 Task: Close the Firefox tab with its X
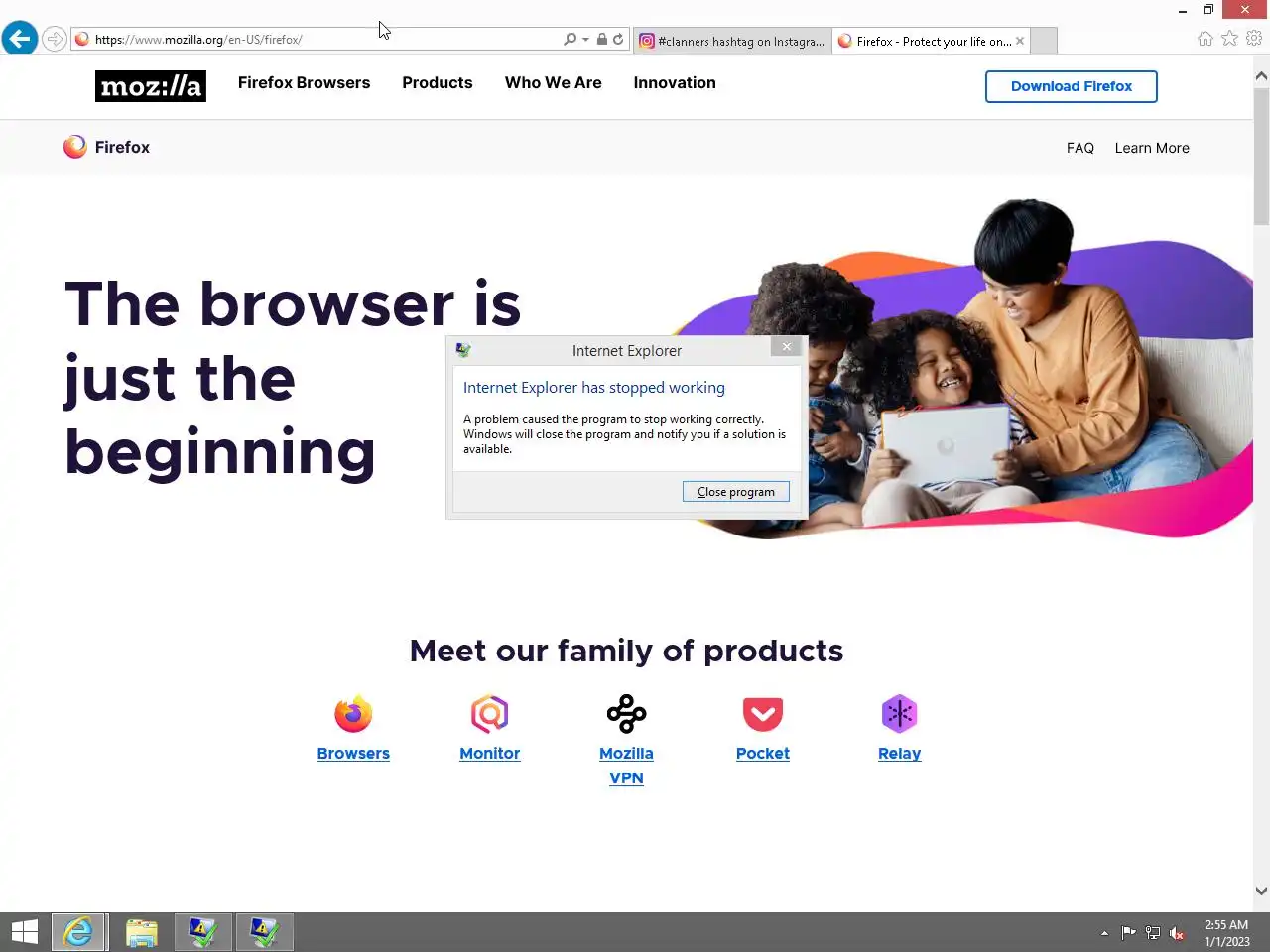click(x=1020, y=41)
